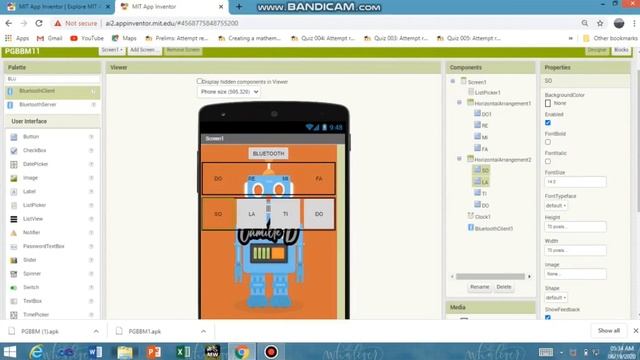The height and width of the screenshot is (360, 640).
Task: Toggle Display hidden components in Viewer
Action: [x=200, y=81]
